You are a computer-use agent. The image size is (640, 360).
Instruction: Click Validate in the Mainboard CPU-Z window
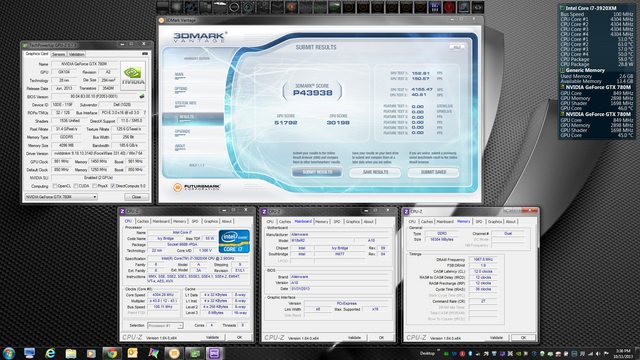[x=354, y=338]
